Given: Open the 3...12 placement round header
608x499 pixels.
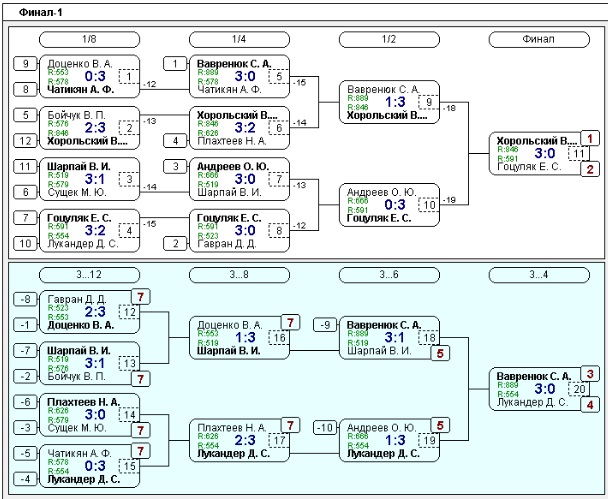Looking at the screenshot, I should pyautogui.click(x=89, y=275).
